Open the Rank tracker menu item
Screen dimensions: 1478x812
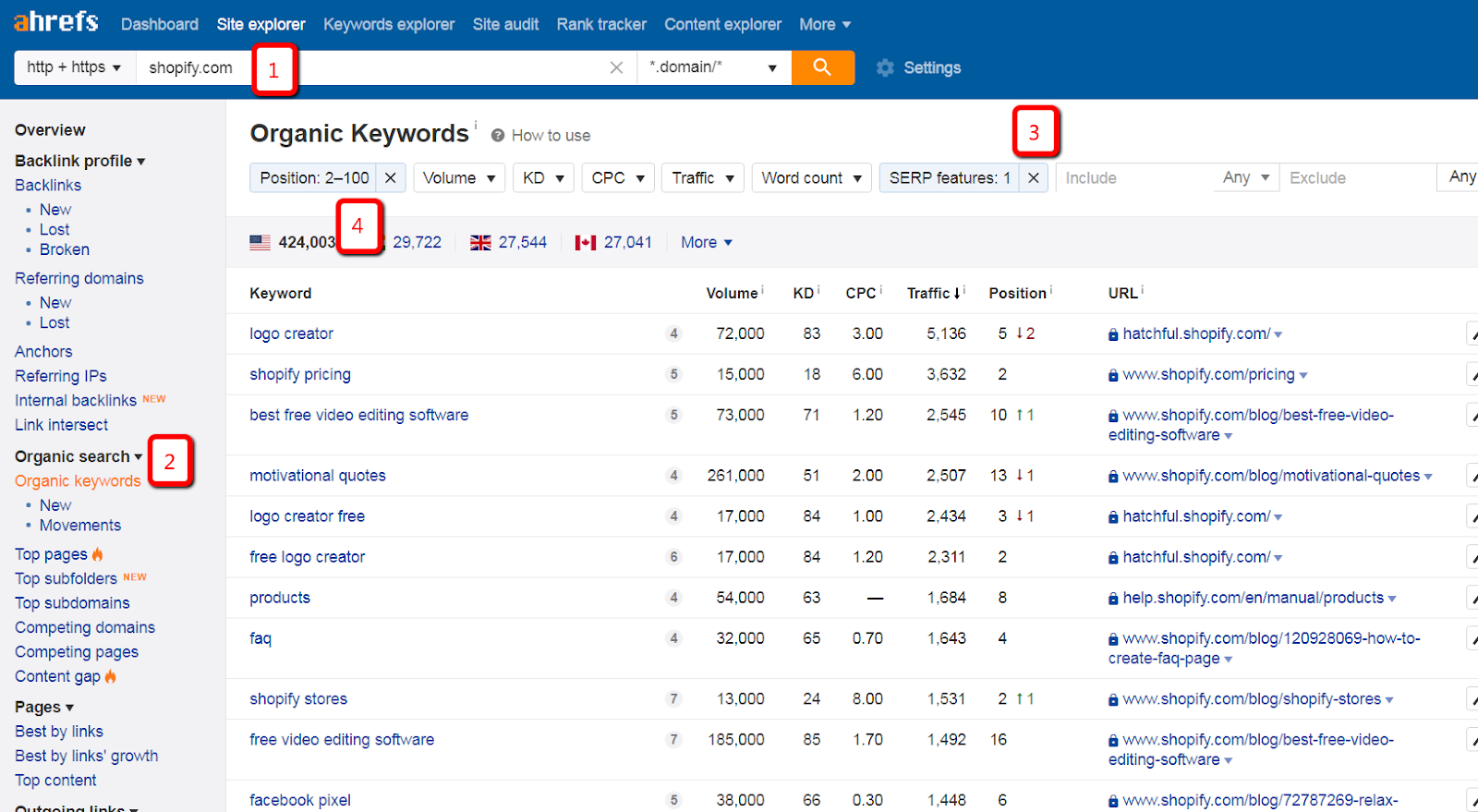[x=601, y=24]
